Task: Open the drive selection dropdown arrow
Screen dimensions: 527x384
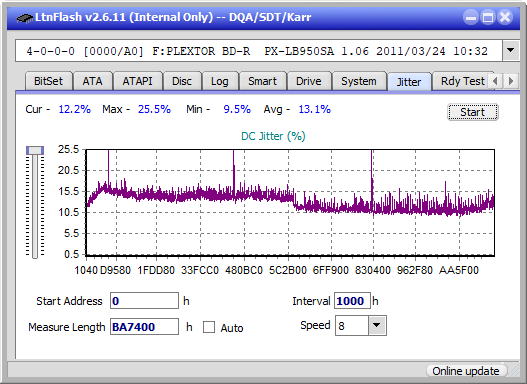Action: [511, 51]
